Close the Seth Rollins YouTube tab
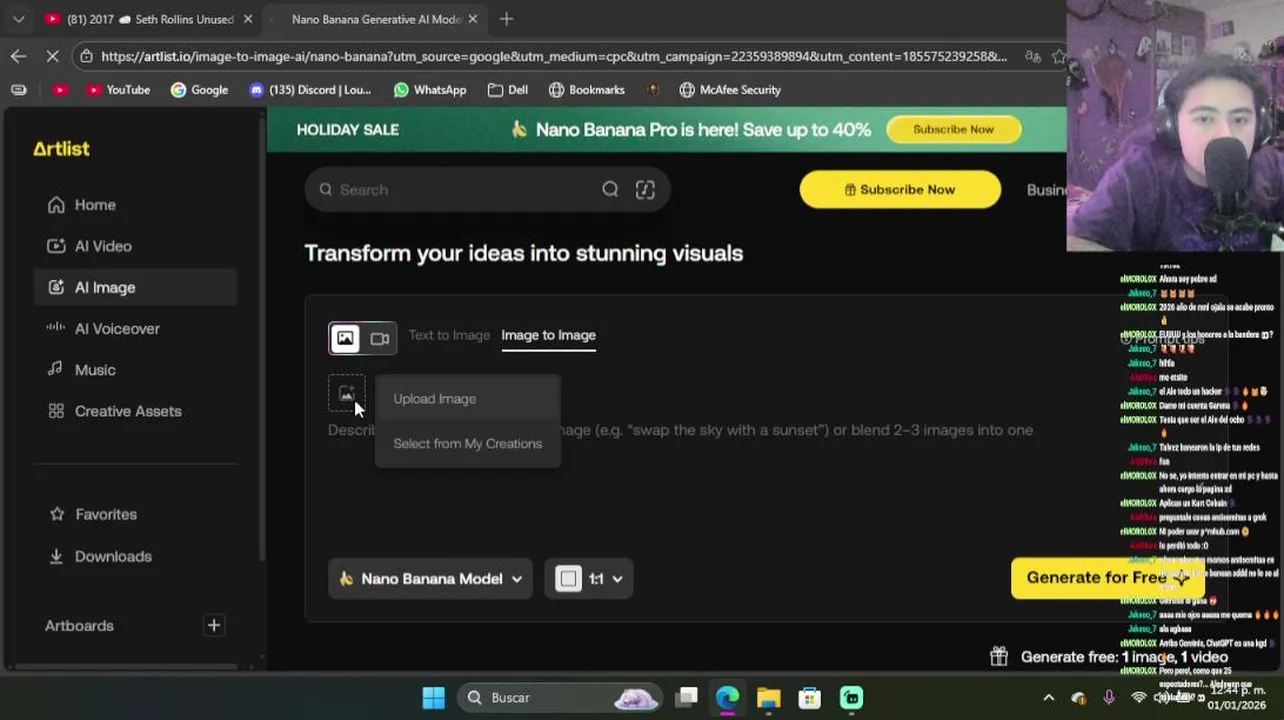The height and width of the screenshot is (720, 1284). (x=247, y=19)
